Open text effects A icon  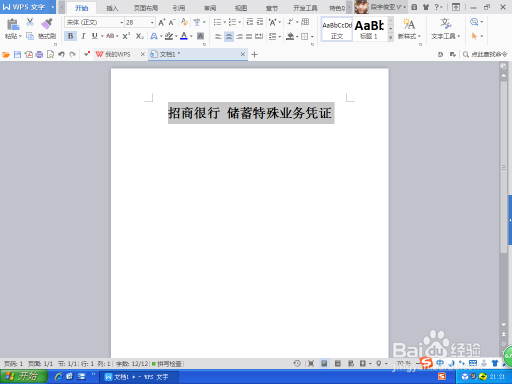click(154, 36)
